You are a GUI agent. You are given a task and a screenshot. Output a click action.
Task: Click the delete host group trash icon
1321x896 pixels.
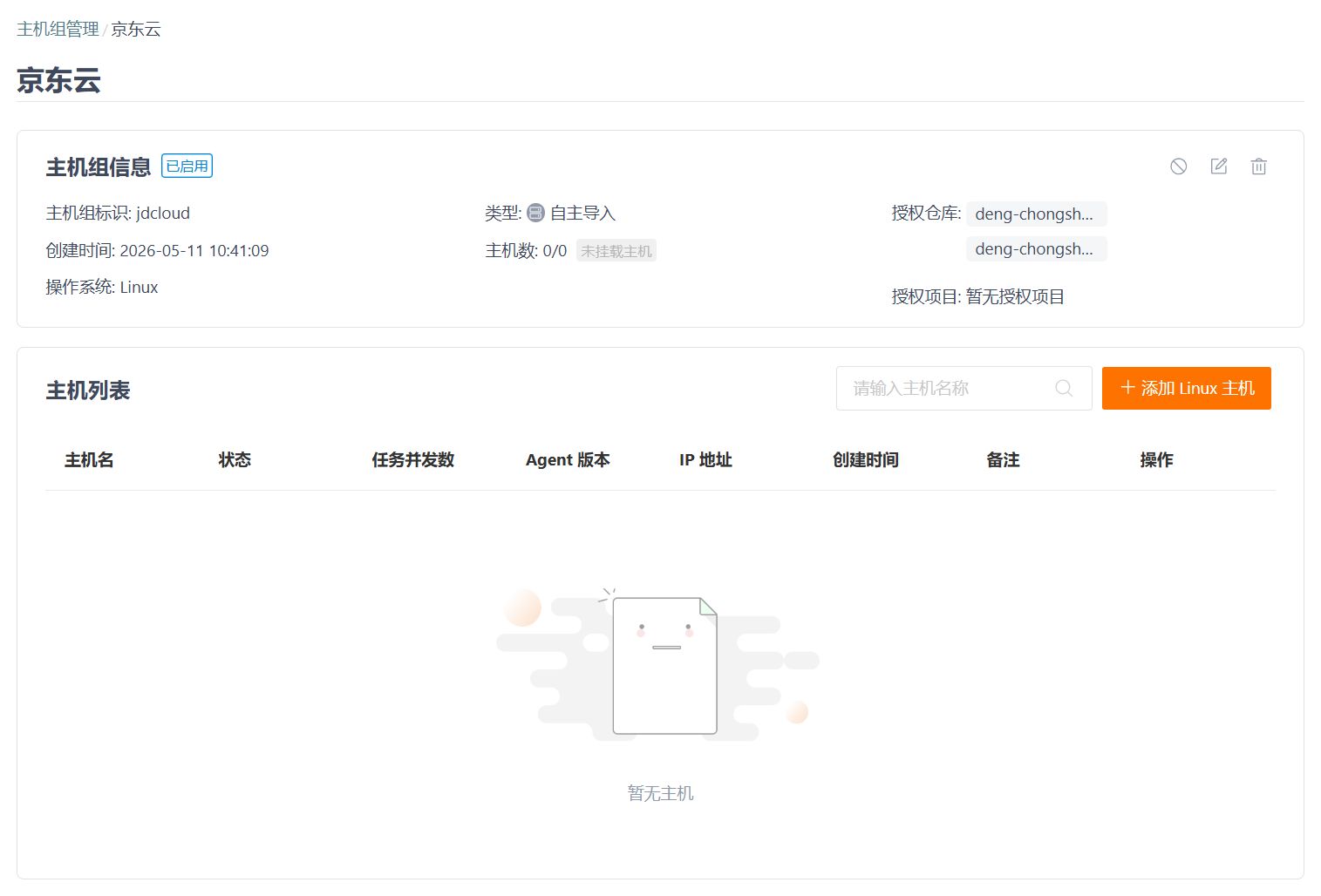[x=1258, y=166]
